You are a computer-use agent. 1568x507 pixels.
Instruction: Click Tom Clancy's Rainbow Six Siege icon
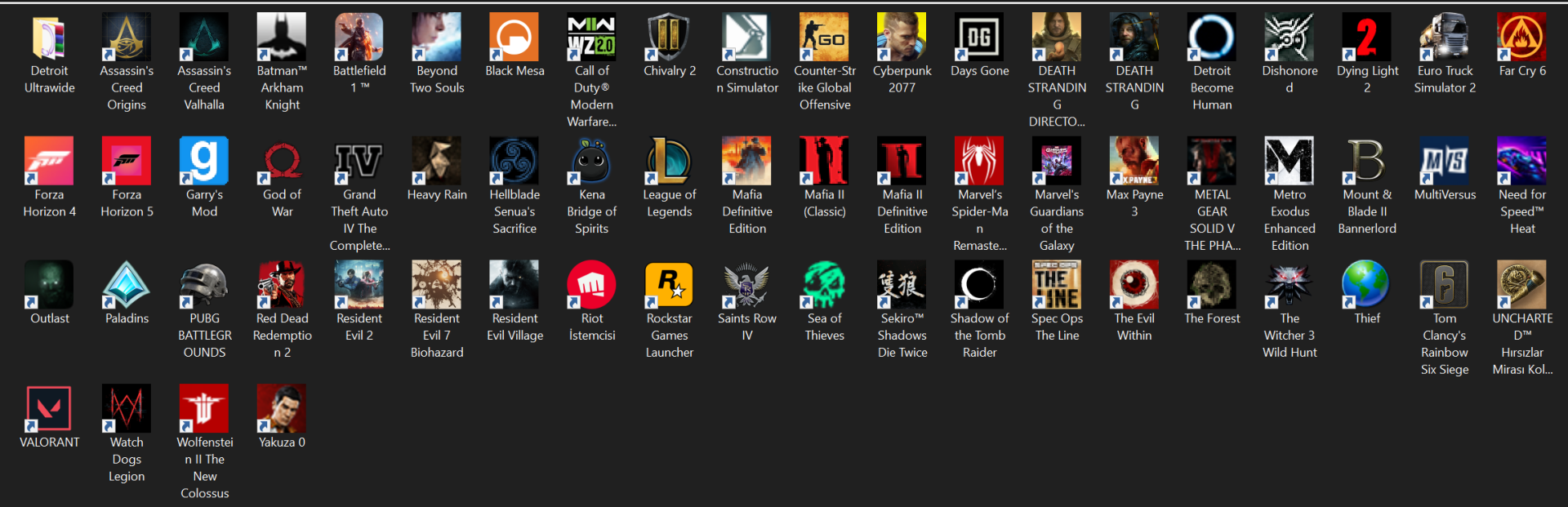[x=1445, y=285]
